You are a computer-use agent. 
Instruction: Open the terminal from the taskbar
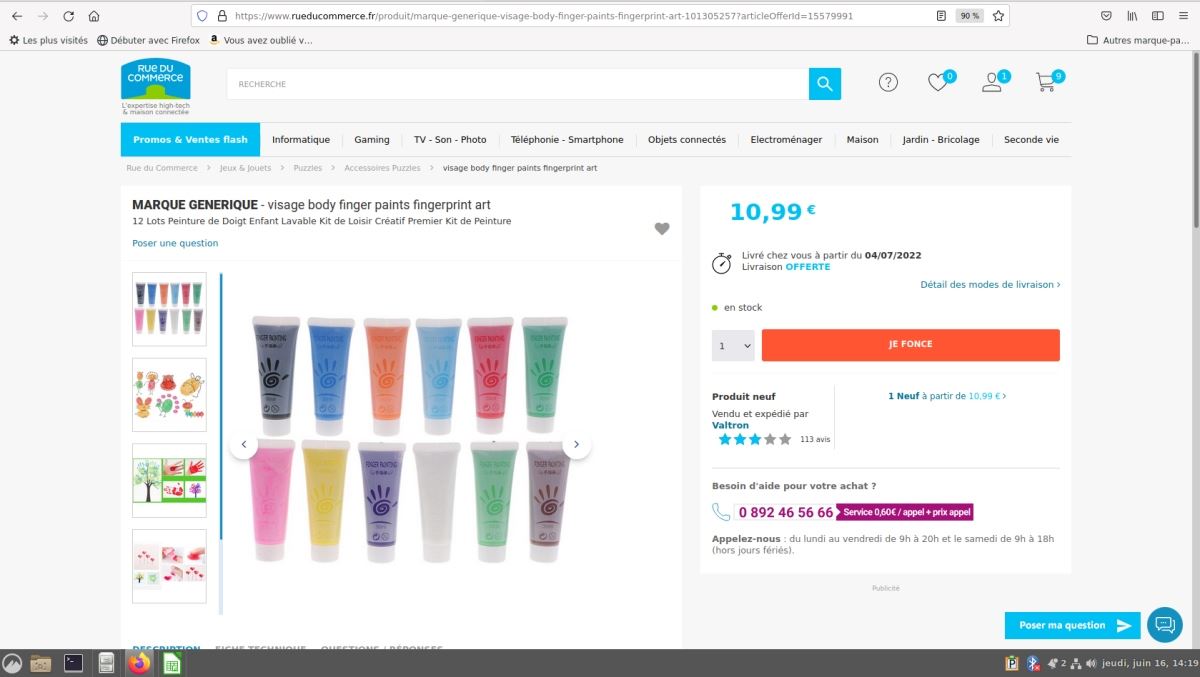pyautogui.click(x=73, y=662)
